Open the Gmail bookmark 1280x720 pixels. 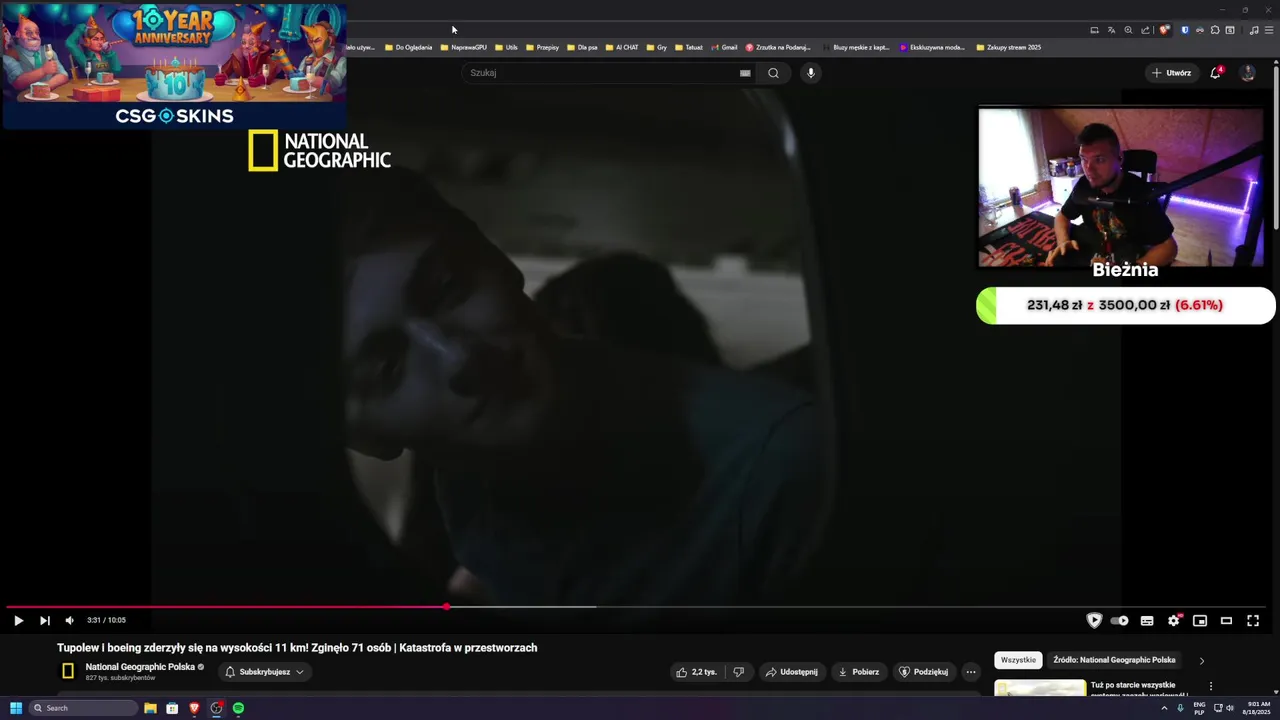(724, 47)
